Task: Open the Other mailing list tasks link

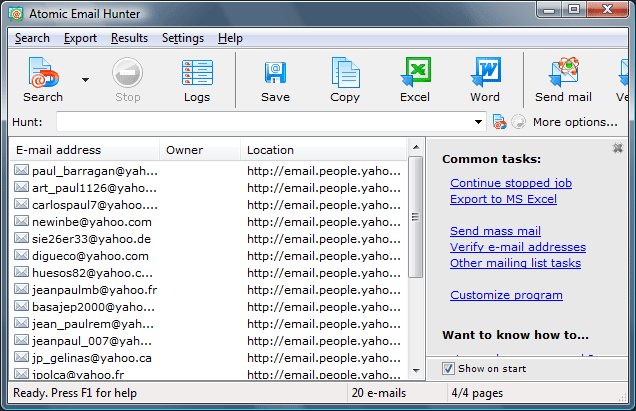Action: [516, 263]
